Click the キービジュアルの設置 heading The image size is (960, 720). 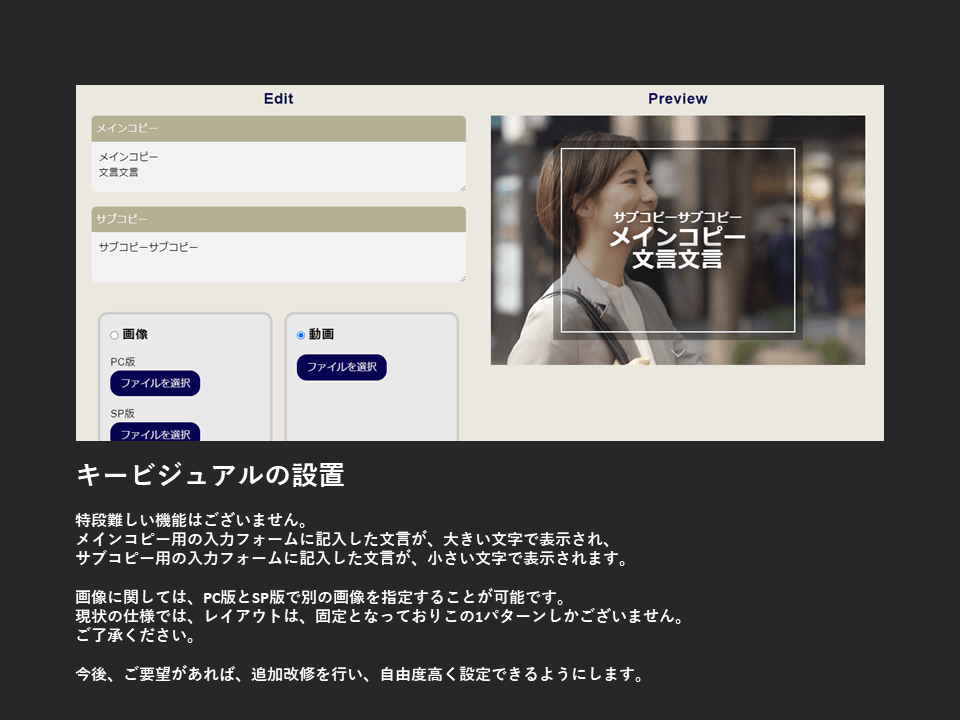click(x=210, y=476)
